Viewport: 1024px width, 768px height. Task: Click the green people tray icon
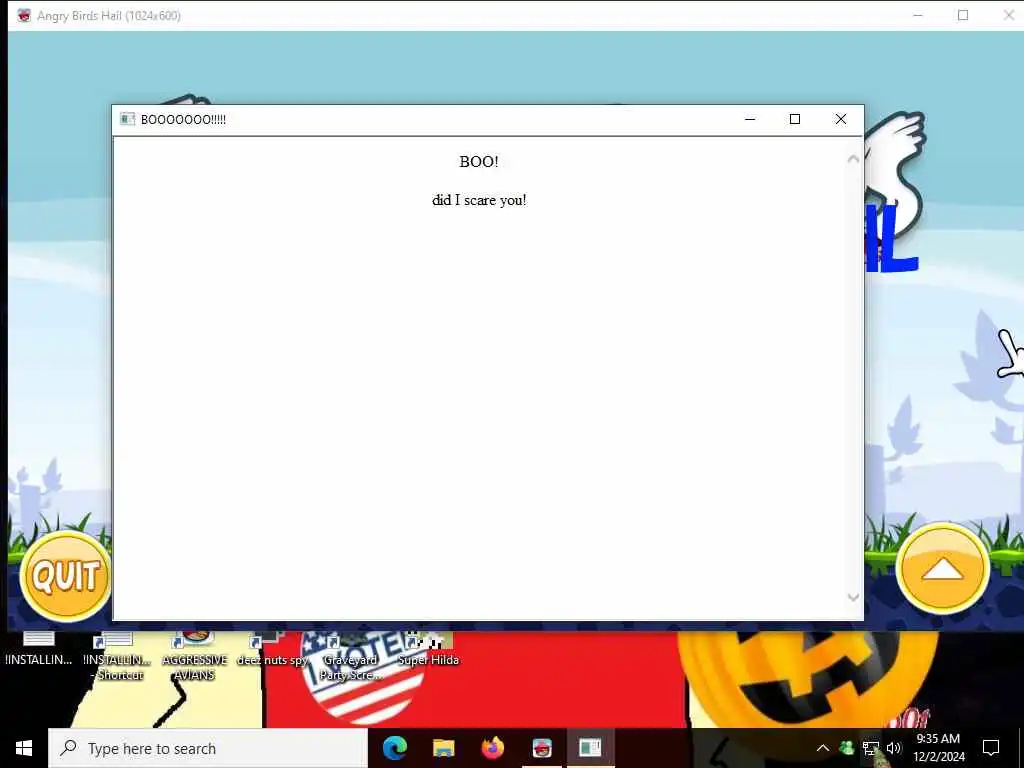point(846,748)
